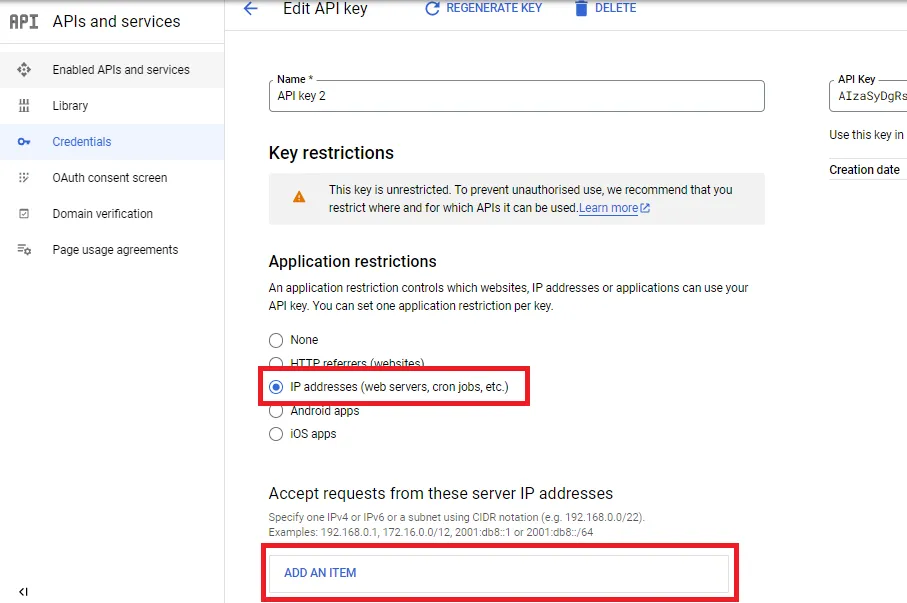Click the back arrow beside Edit API key
This screenshot has height=603, width=907.
pos(249,9)
